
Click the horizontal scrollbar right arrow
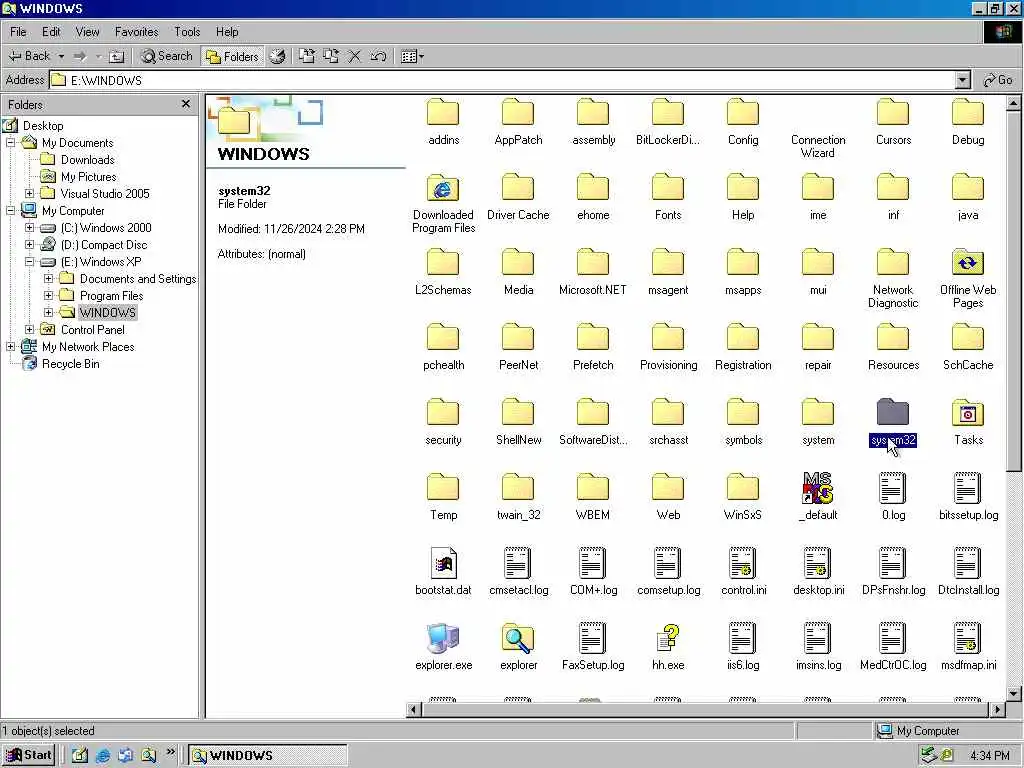coord(997,709)
